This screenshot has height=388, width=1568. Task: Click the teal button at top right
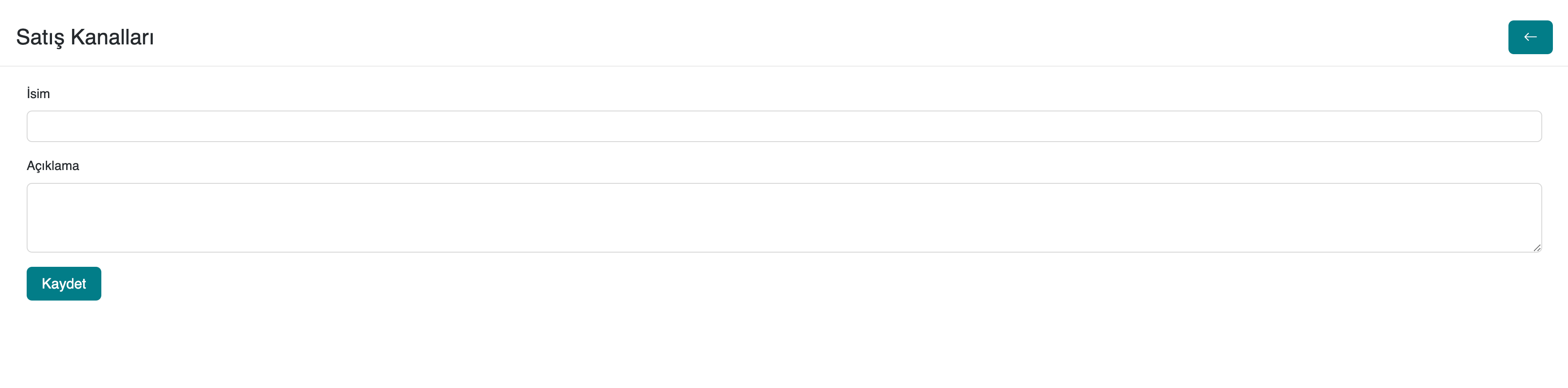[1530, 37]
